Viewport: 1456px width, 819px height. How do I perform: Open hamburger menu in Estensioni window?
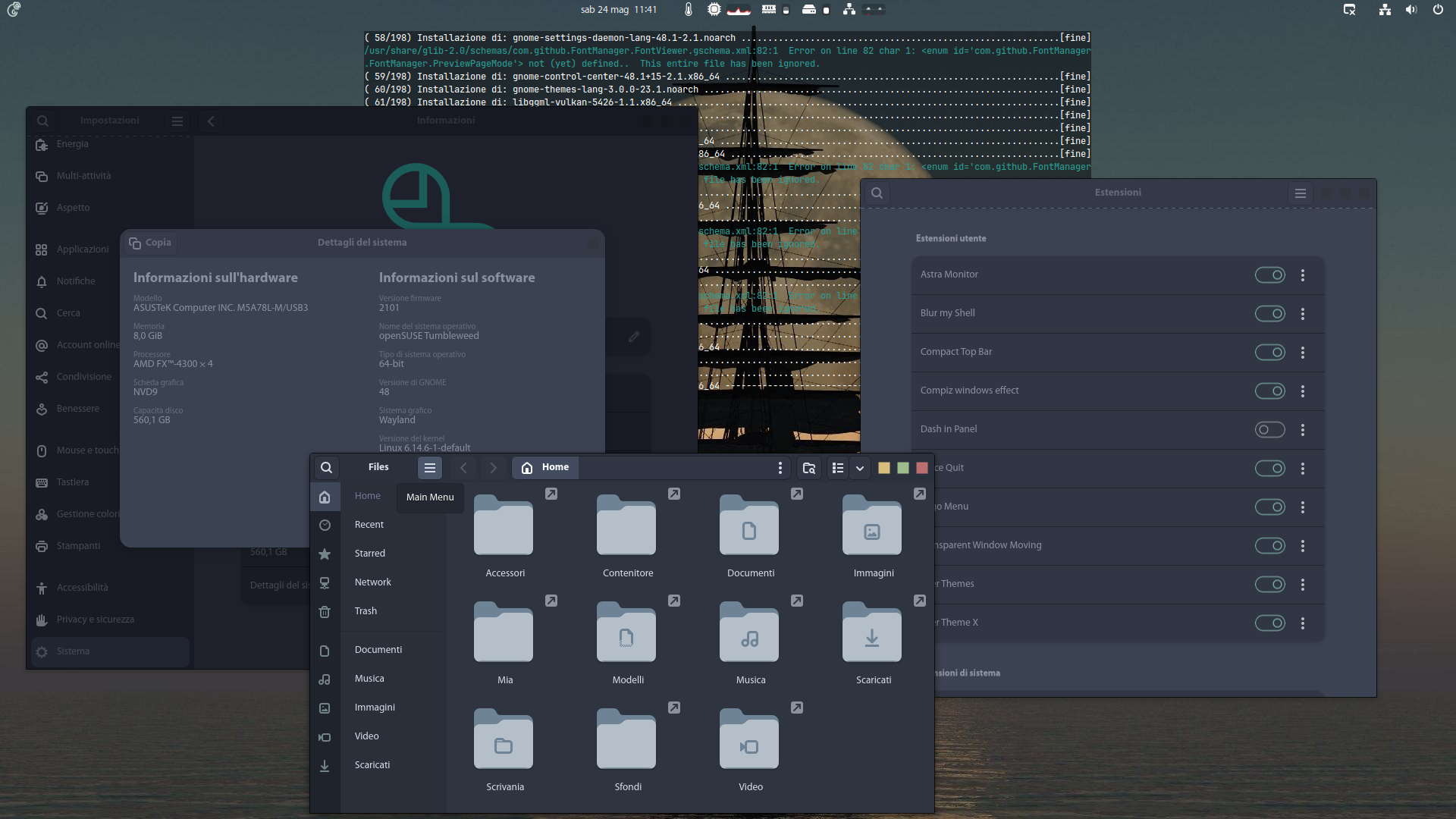pyautogui.click(x=1300, y=193)
